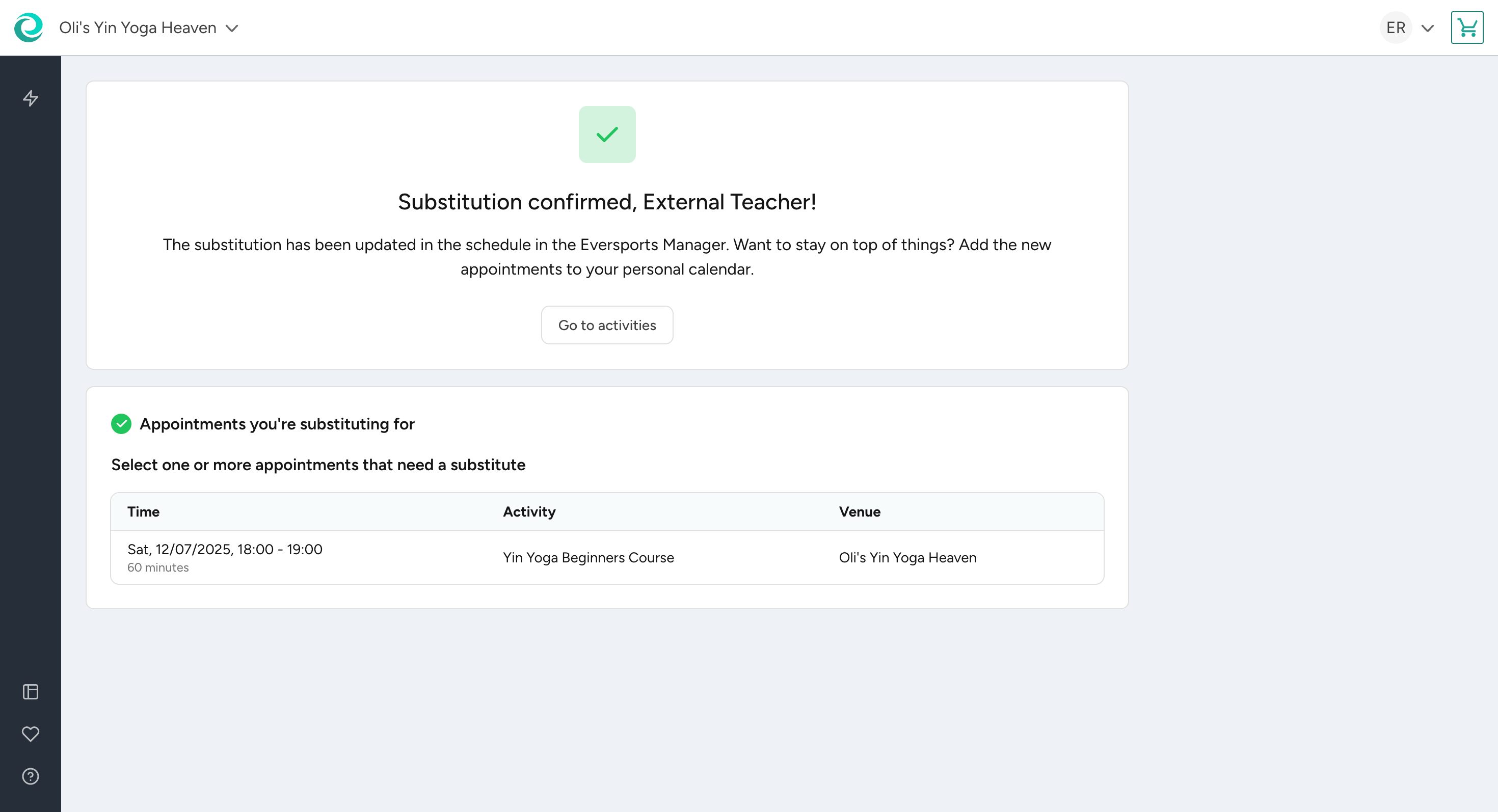Click Yin Yoga Beginners Course activity
This screenshot has width=1498, height=812.
588,557
